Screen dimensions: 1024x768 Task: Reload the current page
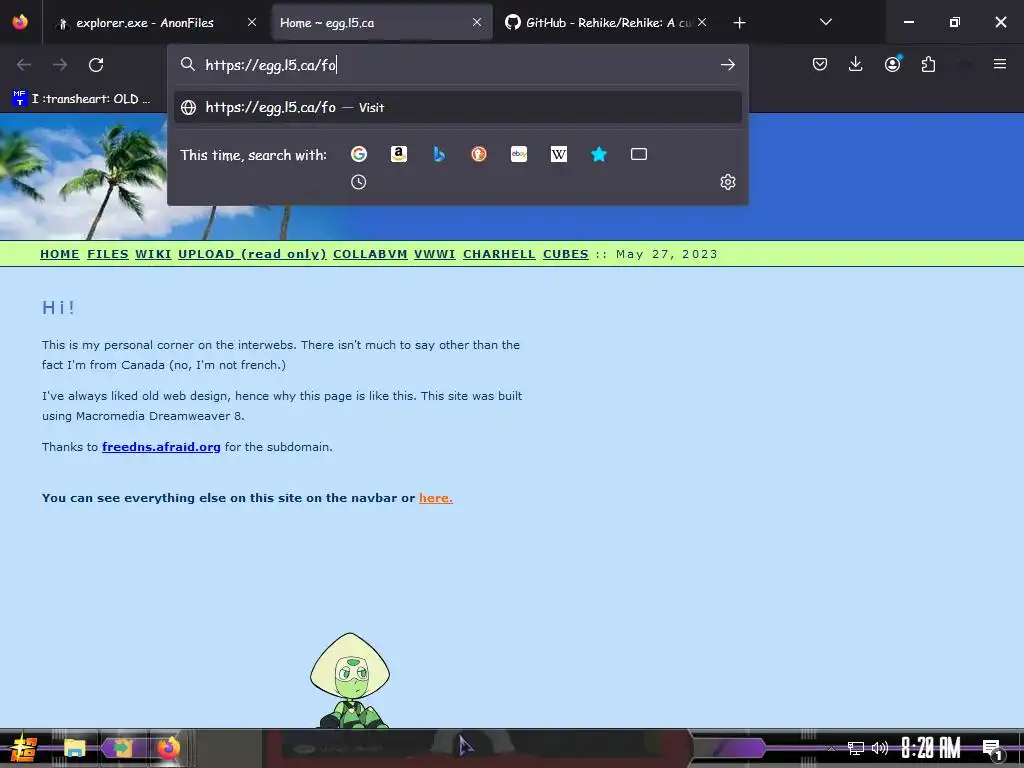point(96,65)
